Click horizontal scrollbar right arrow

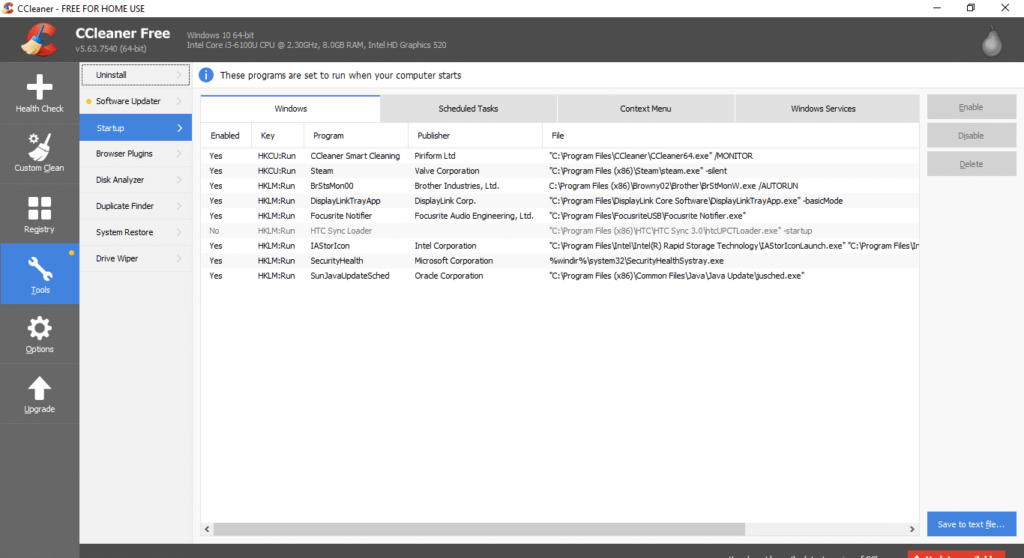click(912, 529)
